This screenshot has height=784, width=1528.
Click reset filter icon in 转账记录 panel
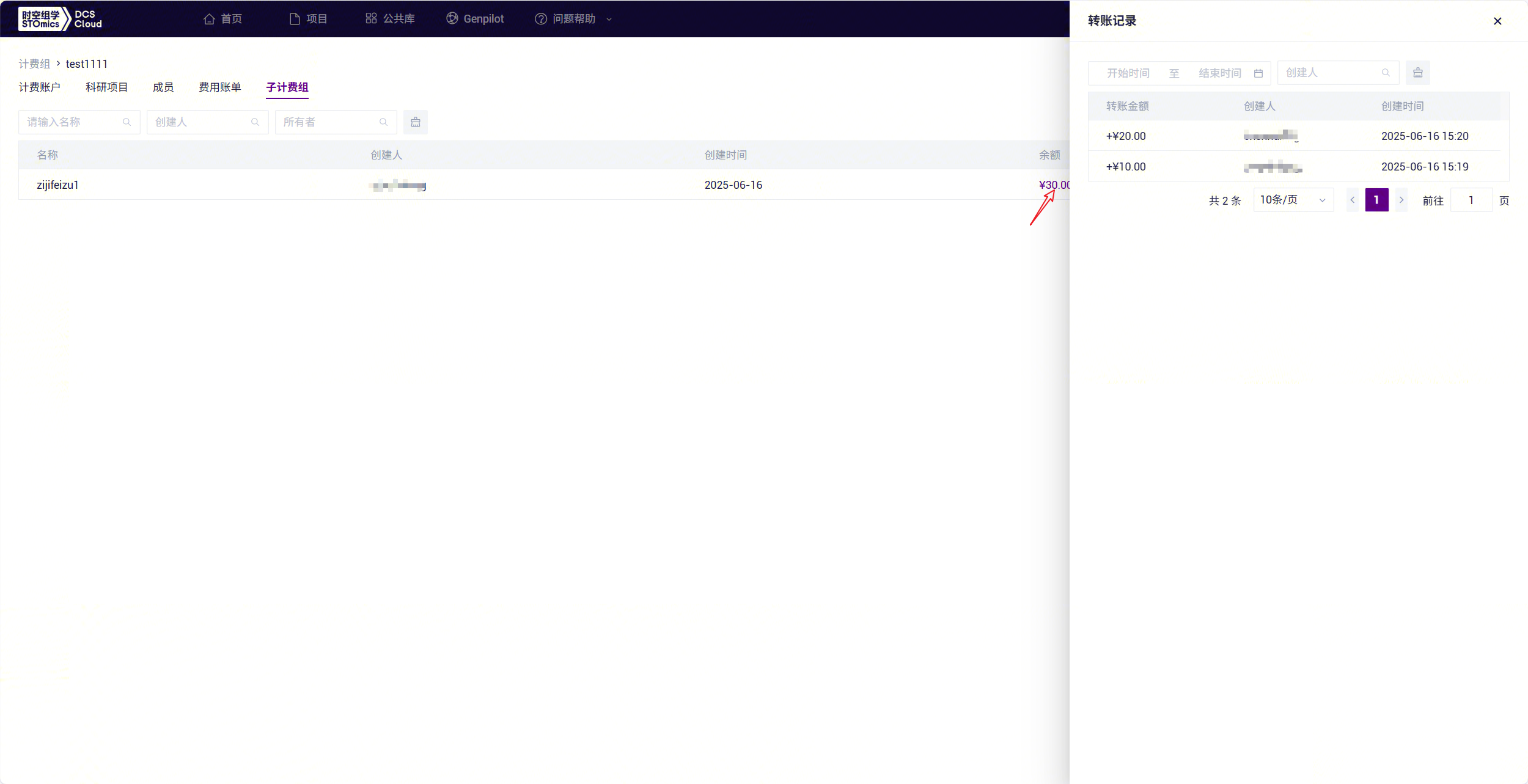[1418, 73]
